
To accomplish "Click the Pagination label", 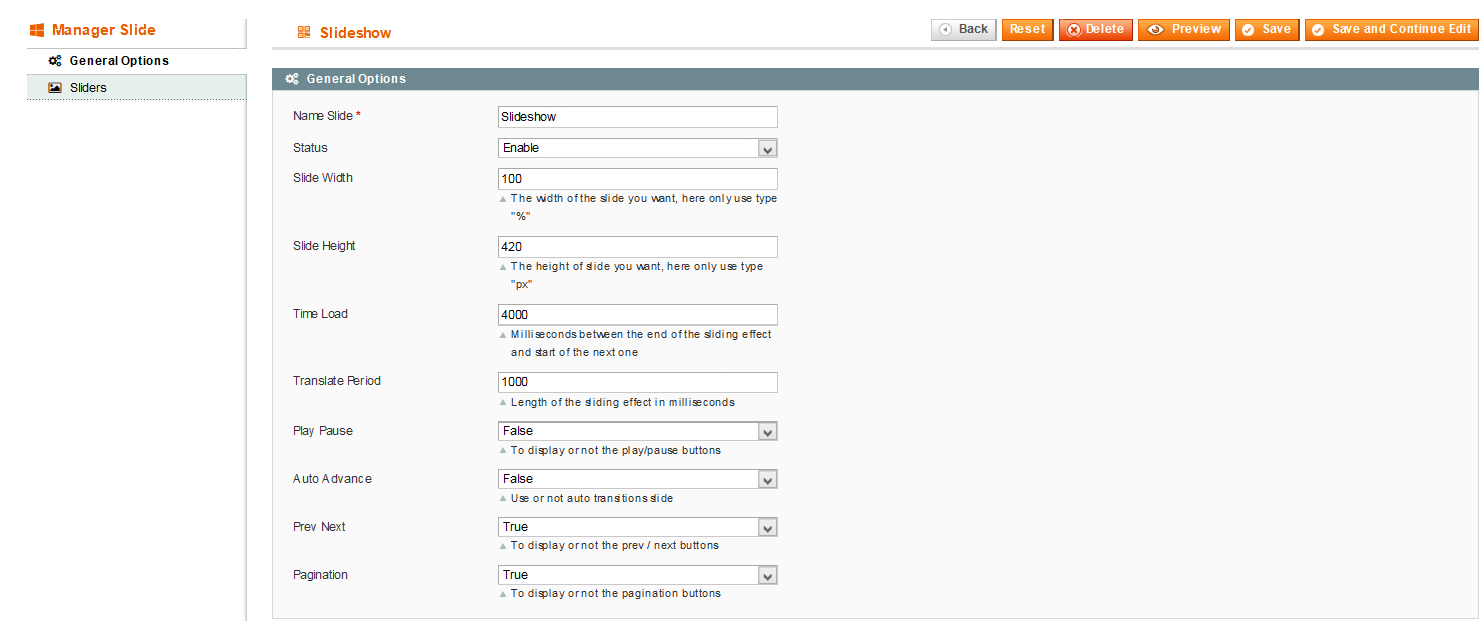I will point(321,575).
